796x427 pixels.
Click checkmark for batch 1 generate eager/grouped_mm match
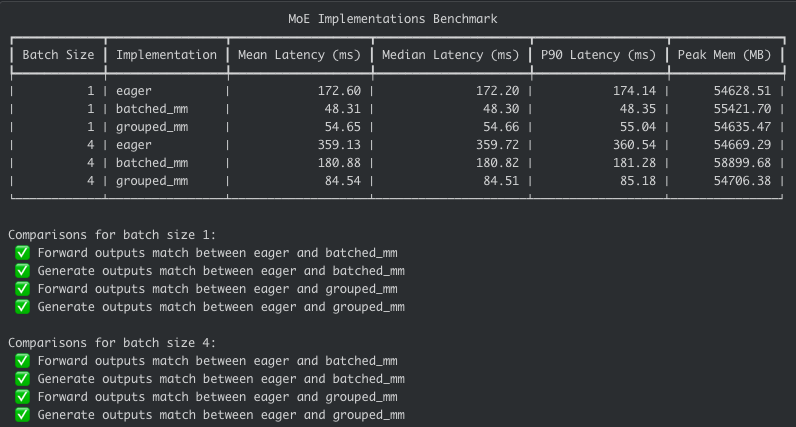[23, 307]
